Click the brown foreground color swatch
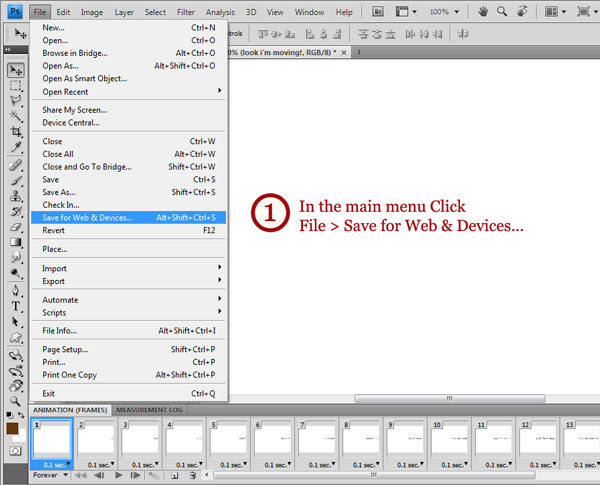 pos(12,429)
